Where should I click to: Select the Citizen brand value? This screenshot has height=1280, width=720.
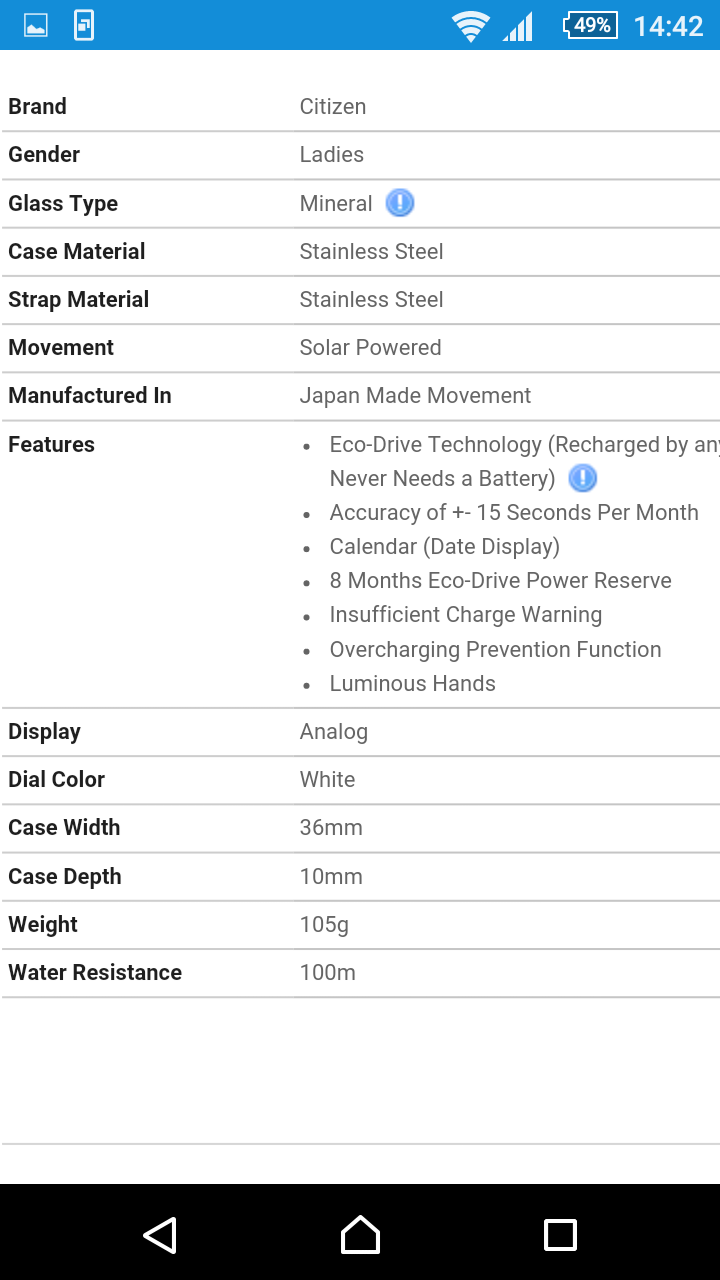click(333, 107)
